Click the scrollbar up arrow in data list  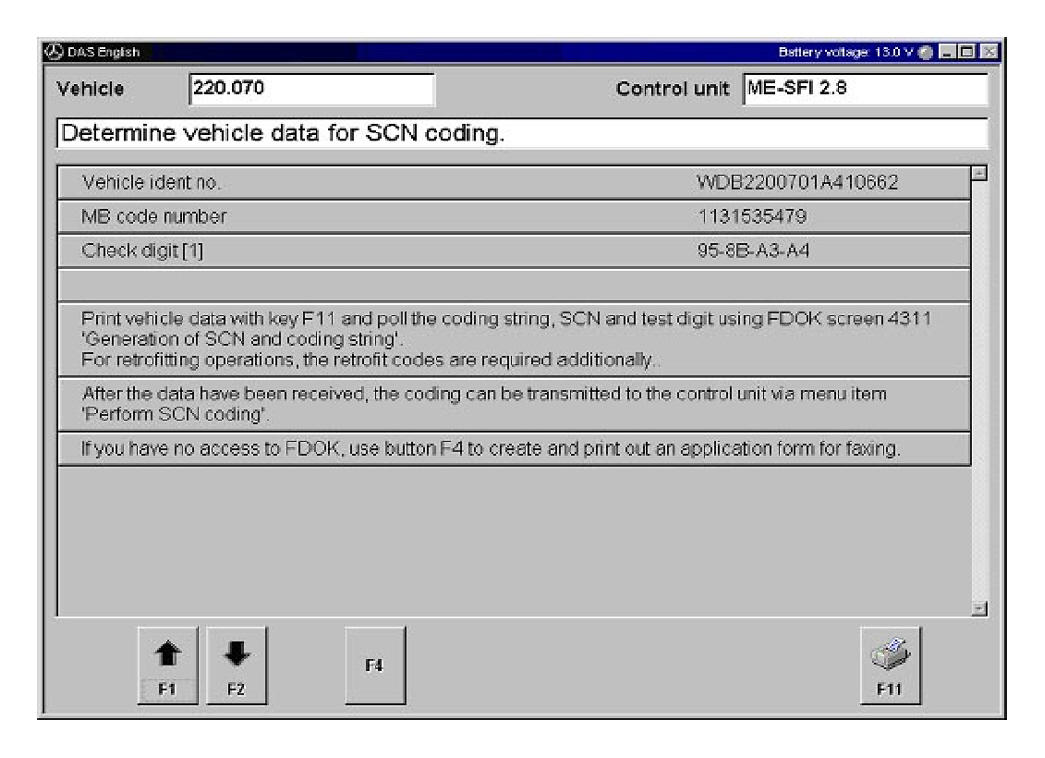[979, 175]
